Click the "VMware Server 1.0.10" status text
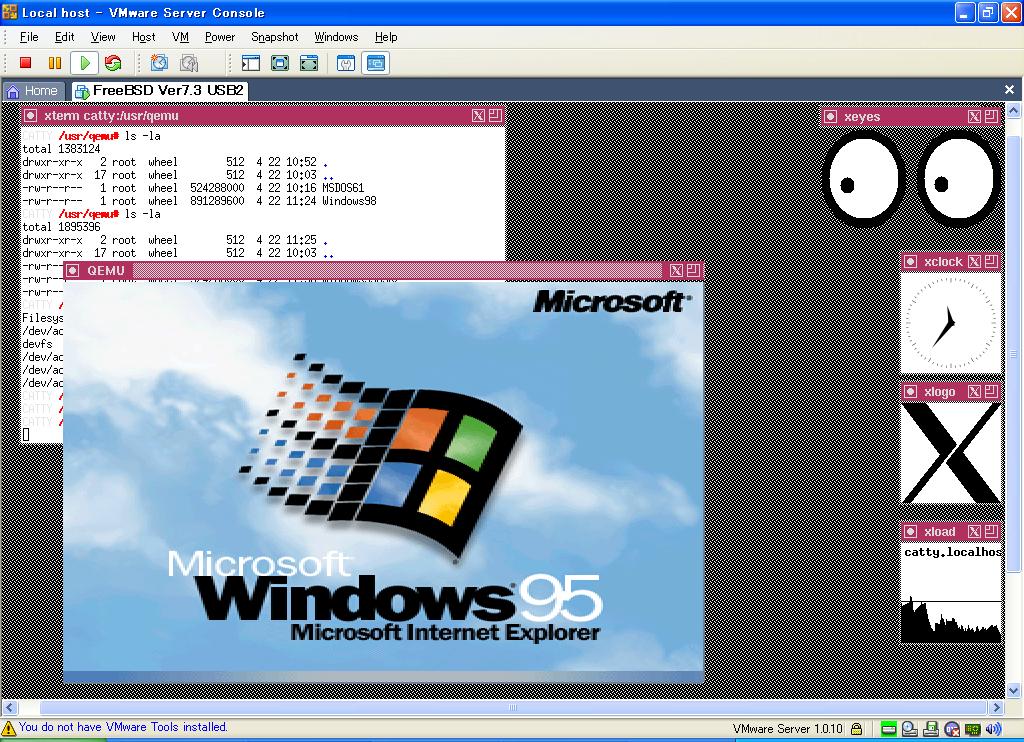This screenshot has height=742, width=1024. (x=788, y=729)
